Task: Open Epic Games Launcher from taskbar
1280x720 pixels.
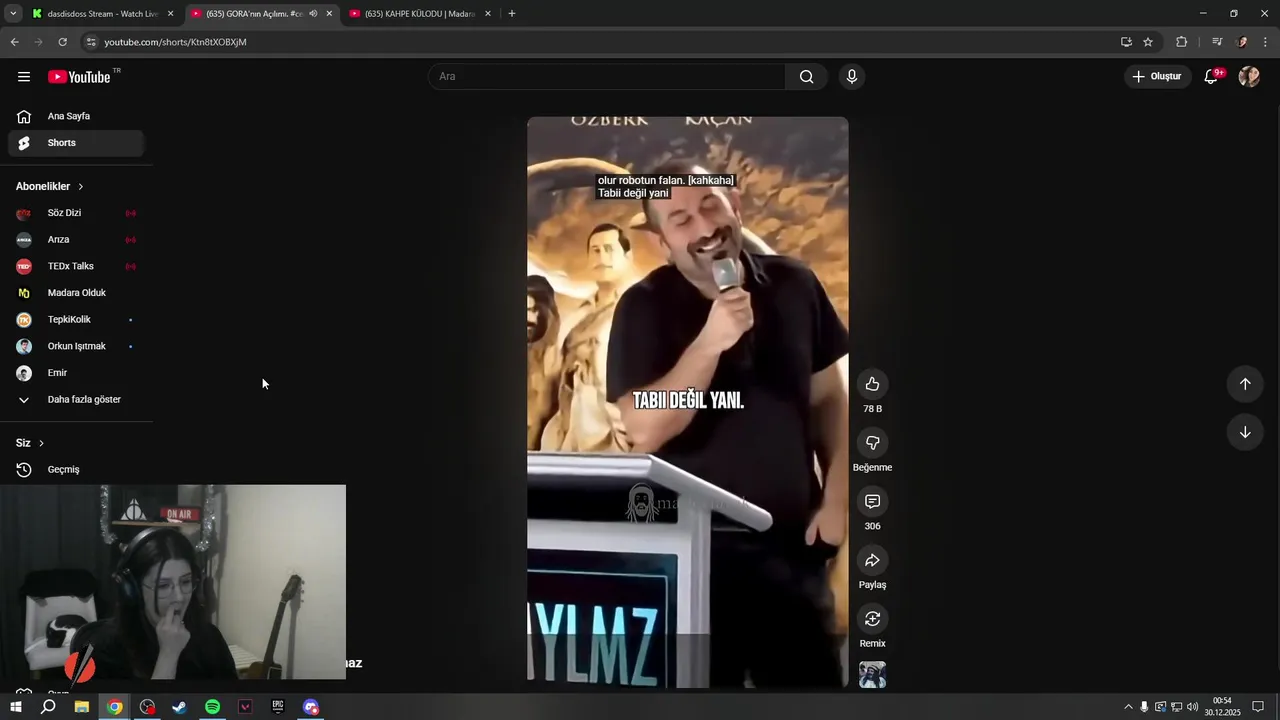Action: coord(278,707)
